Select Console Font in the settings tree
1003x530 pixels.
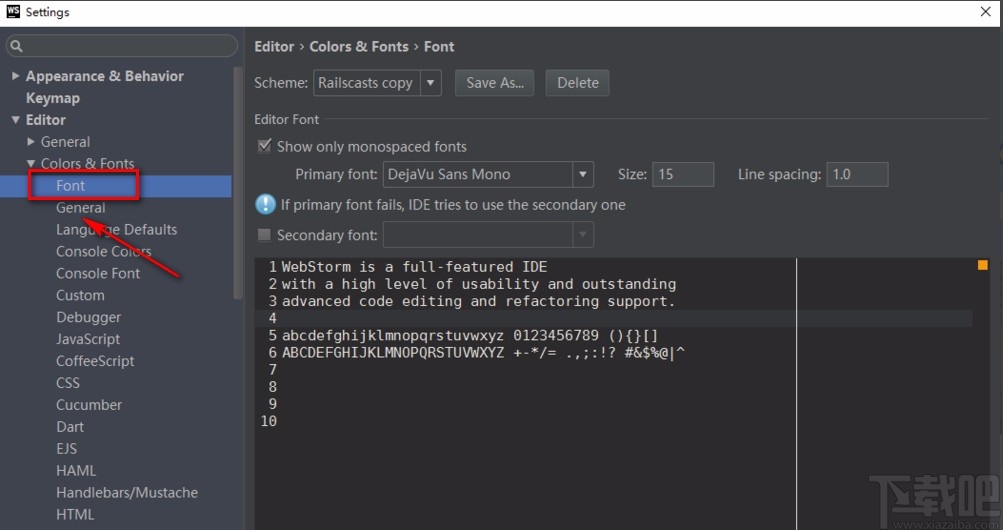98,273
